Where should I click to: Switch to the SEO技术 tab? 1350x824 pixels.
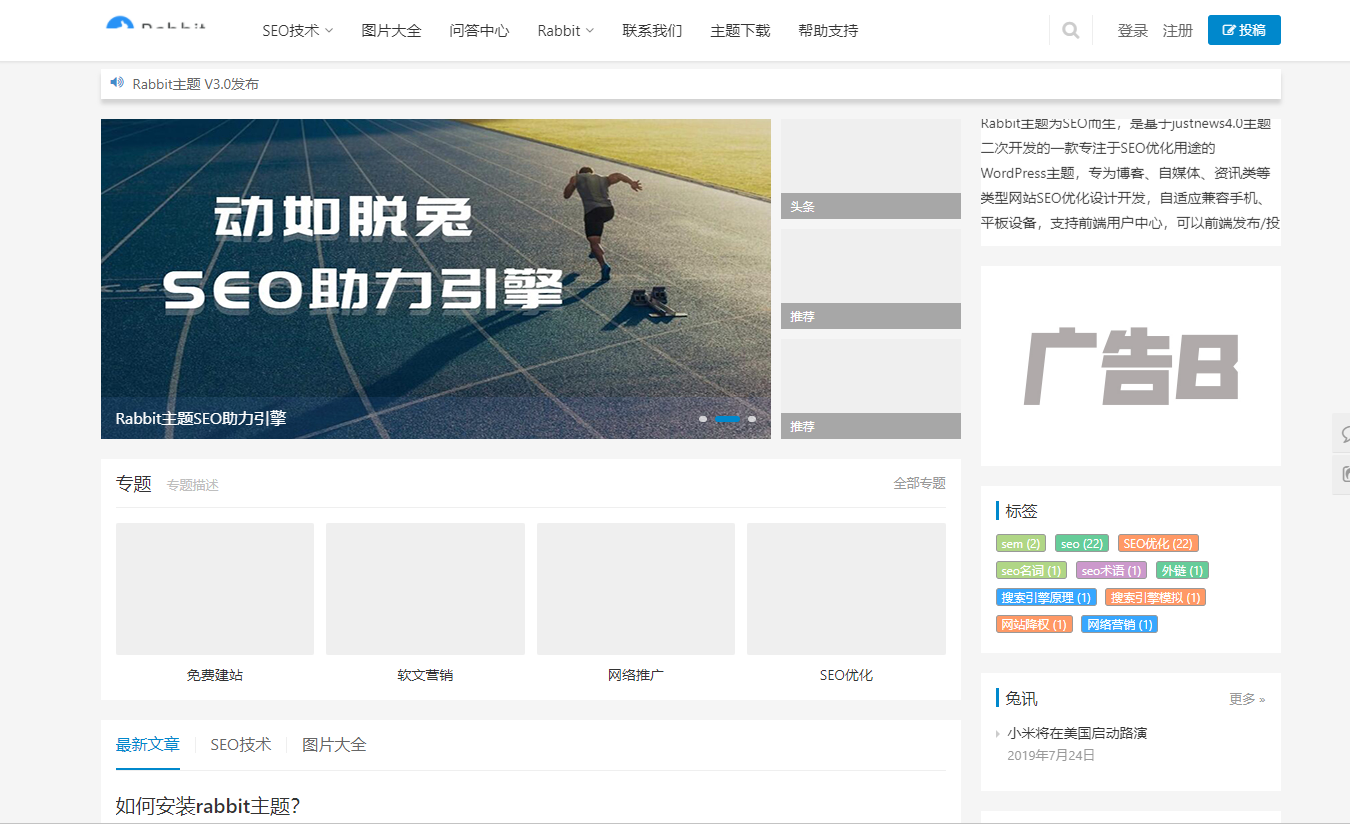tap(241, 745)
